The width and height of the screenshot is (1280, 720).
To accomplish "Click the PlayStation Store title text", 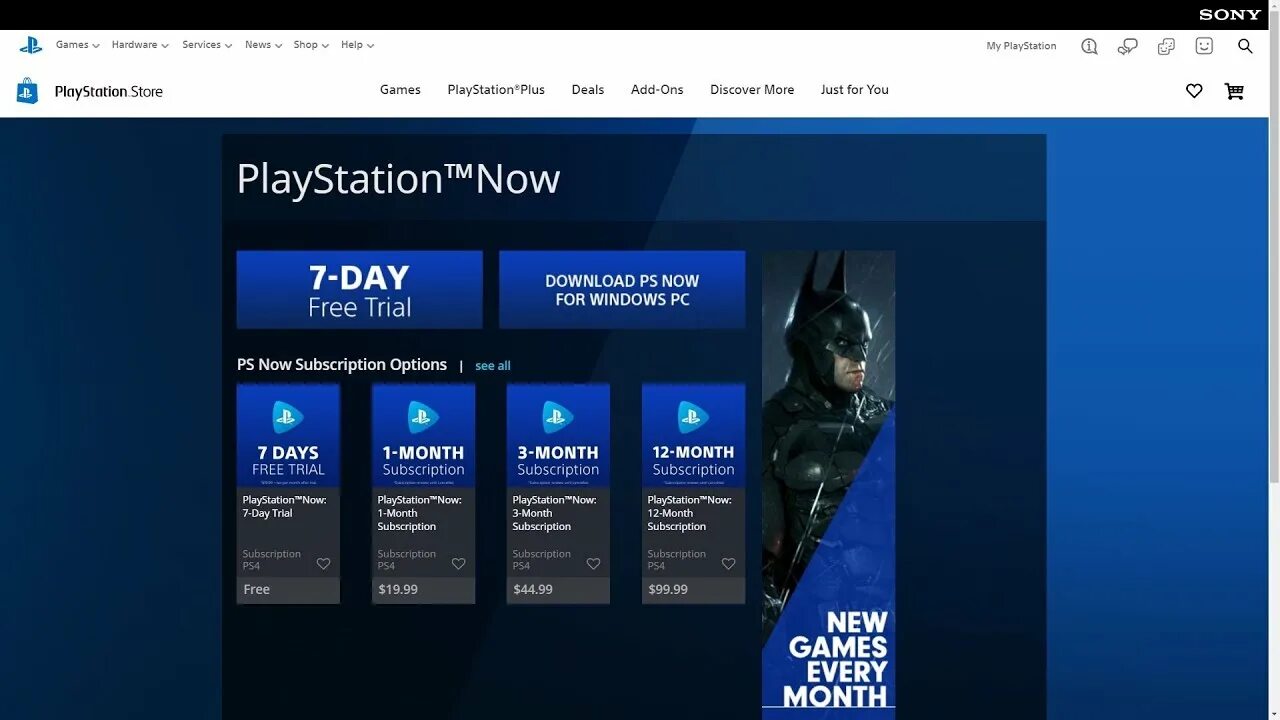I will [109, 92].
